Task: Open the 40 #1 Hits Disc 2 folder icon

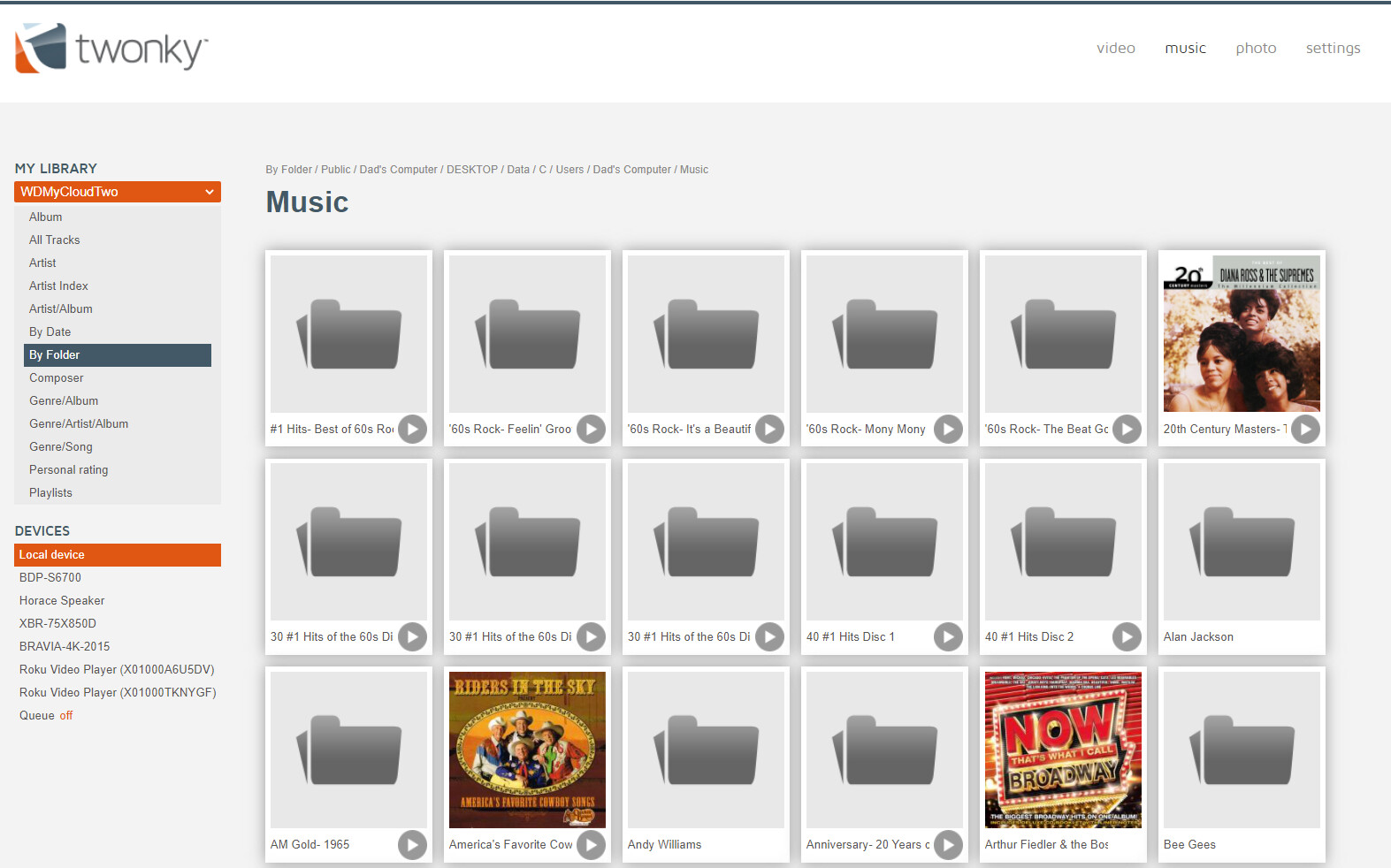Action: [x=1063, y=542]
